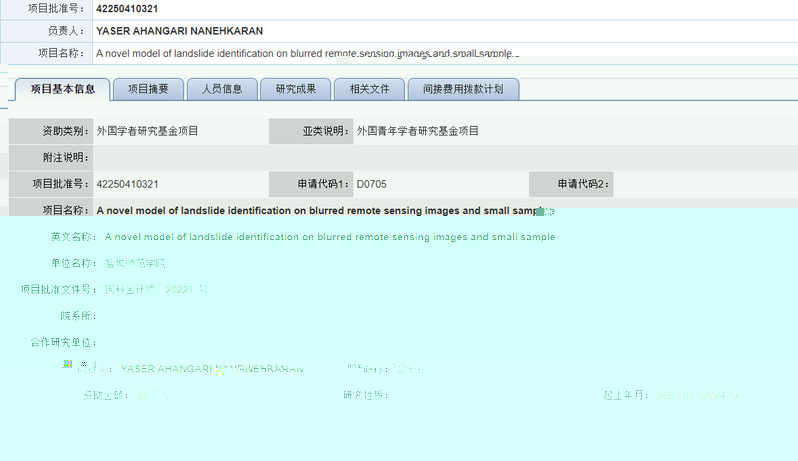This screenshot has width=798, height=461.
Task: Click the 单位名称 value
Action: (x=135, y=263)
